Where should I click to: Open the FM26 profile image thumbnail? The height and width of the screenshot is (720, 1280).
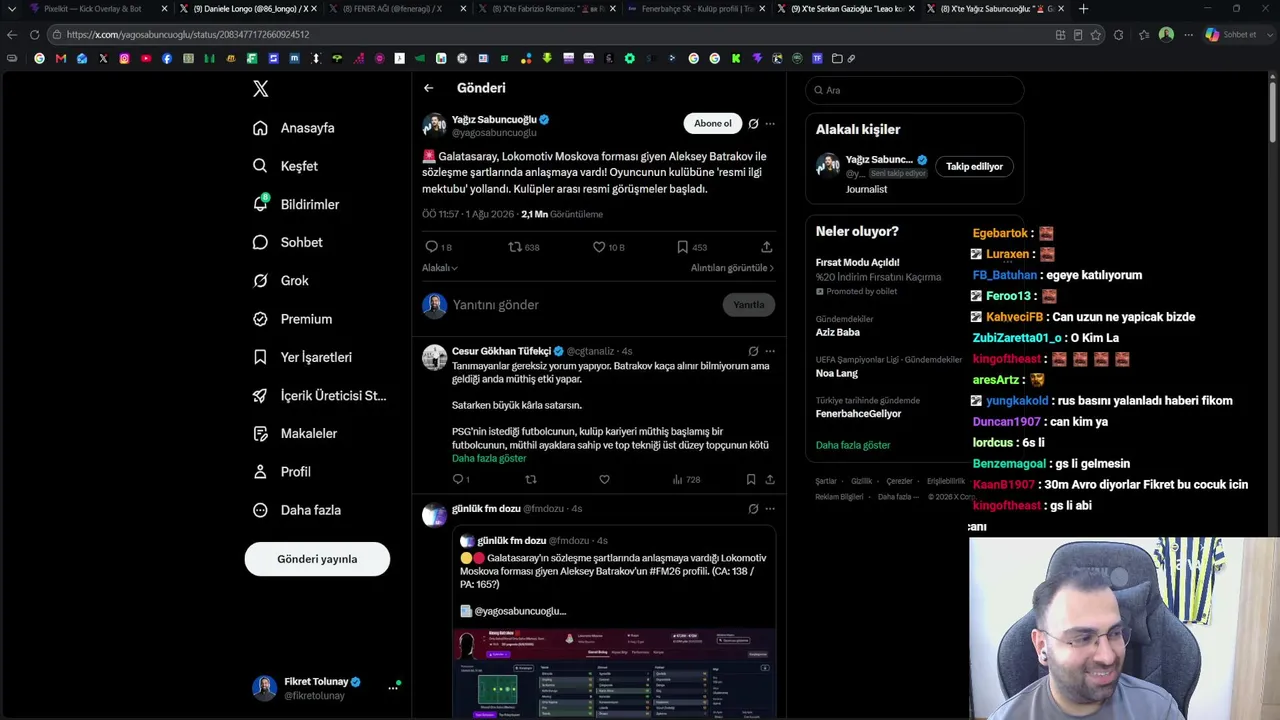pos(613,674)
